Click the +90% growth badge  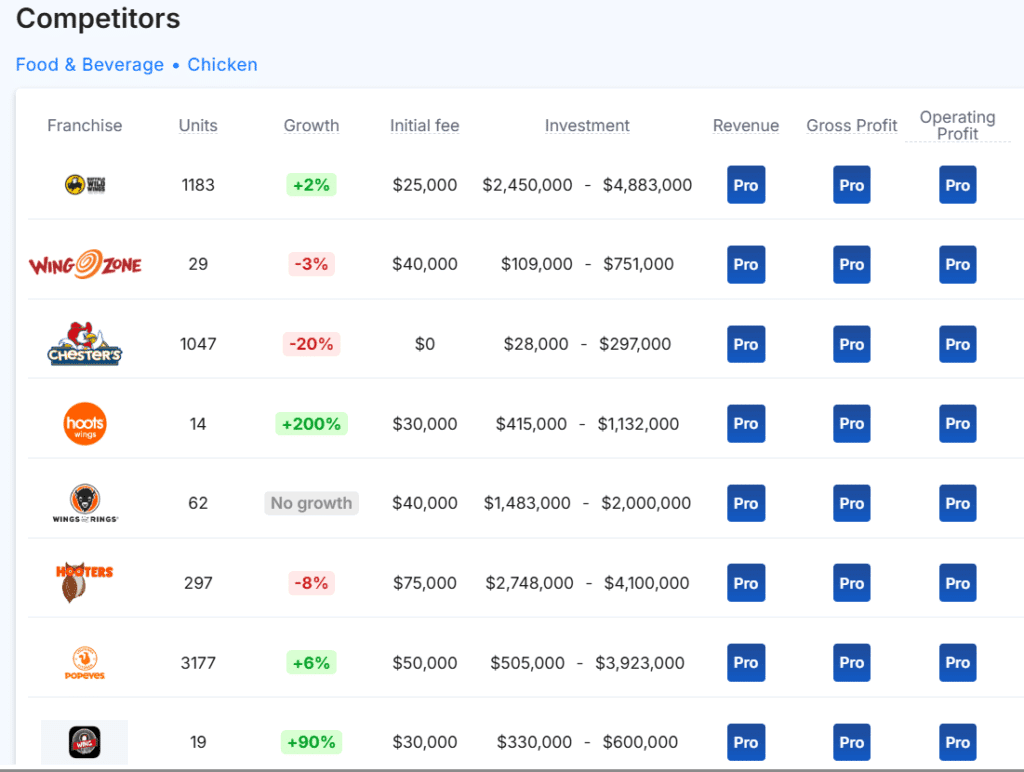312,743
